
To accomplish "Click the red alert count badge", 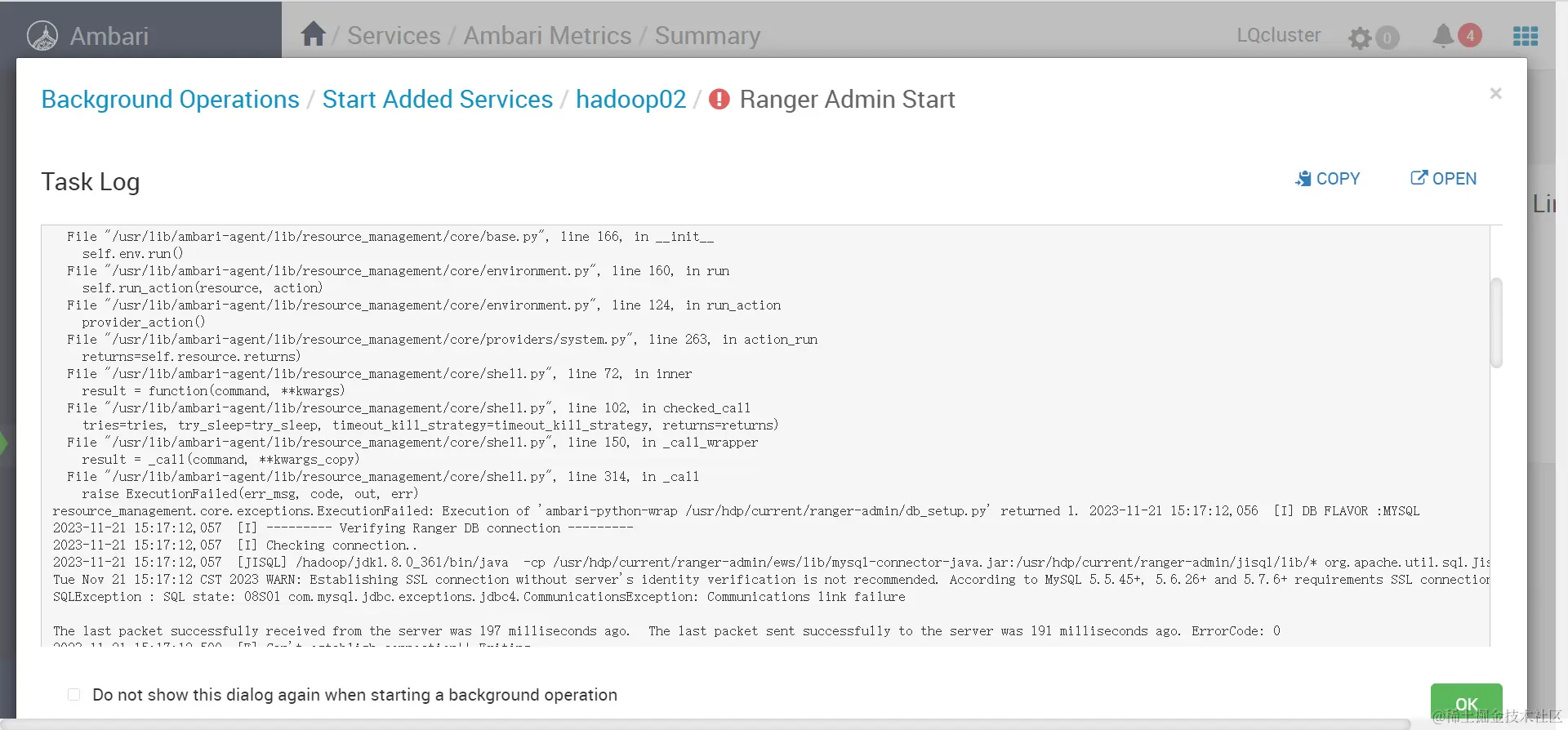I will pos(1470,35).
